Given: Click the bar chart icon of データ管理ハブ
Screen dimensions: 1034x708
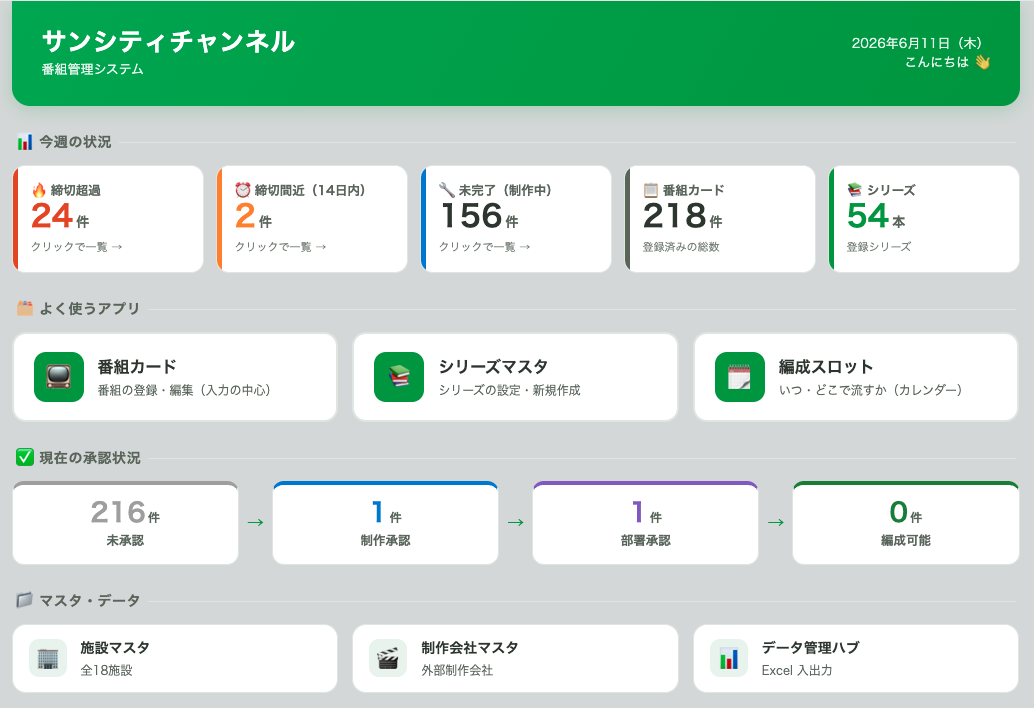Looking at the screenshot, I should pos(729,658).
